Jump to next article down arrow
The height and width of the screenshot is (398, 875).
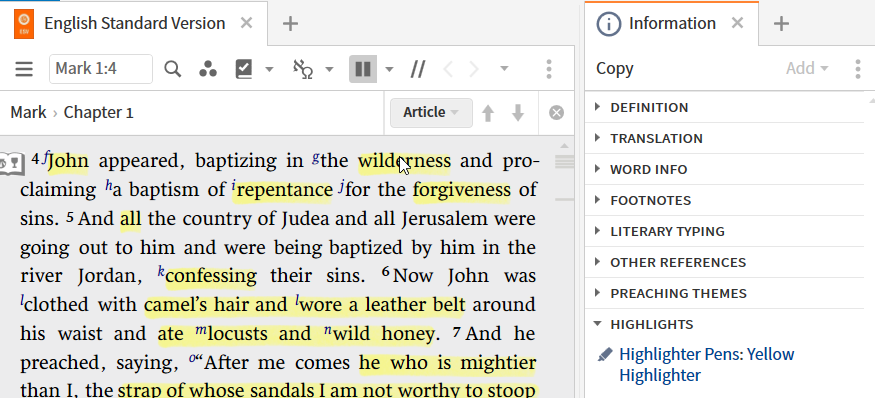pyautogui.click(x=518, y=113)
